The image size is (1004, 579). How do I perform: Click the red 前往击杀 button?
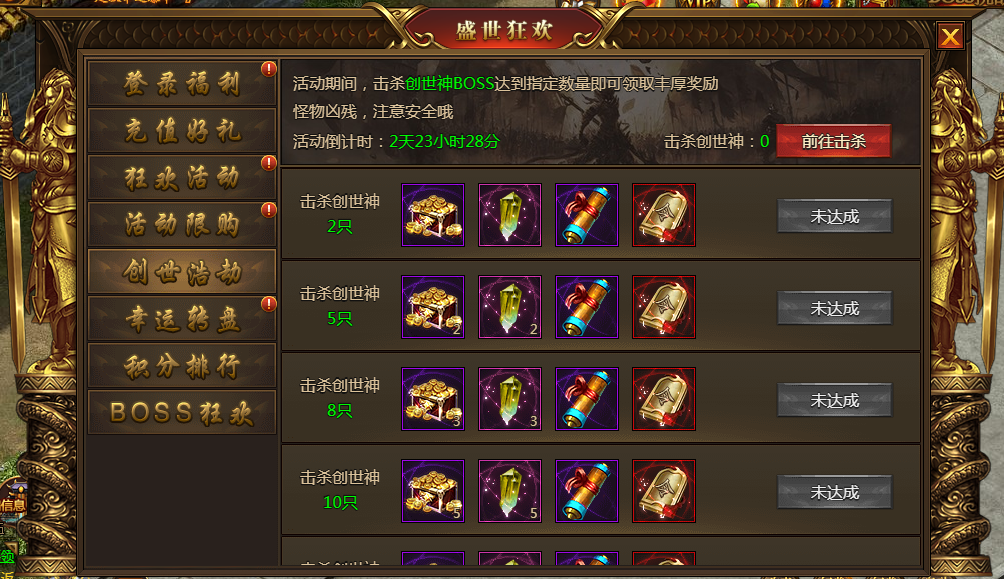pyautogui.click(x=833, y=141)
